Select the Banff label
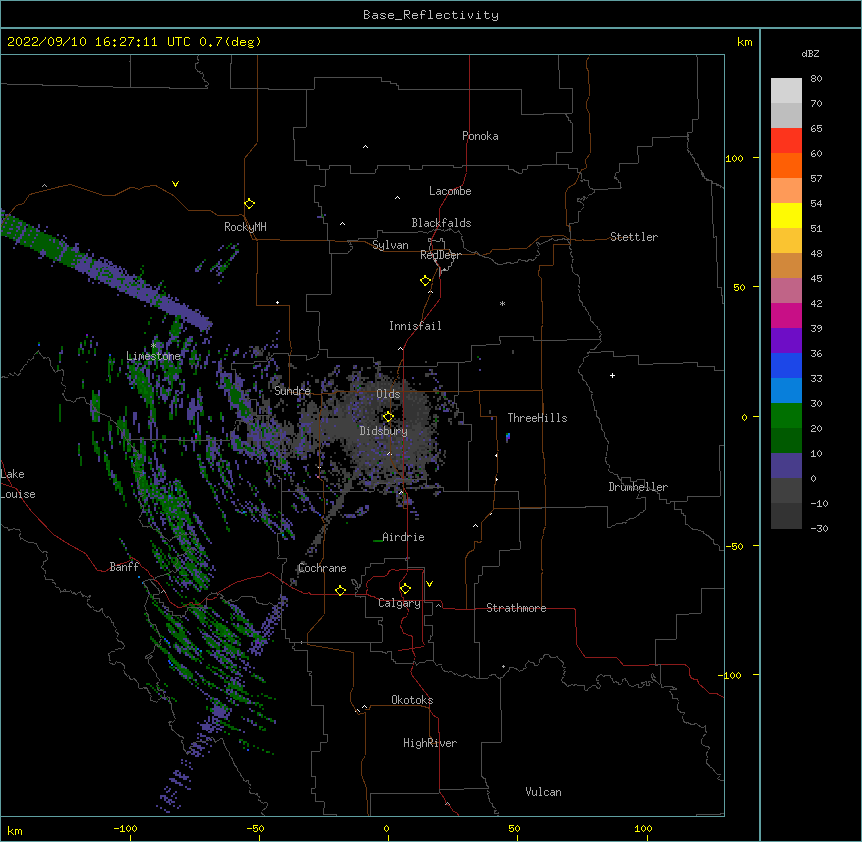Screen dimensions: 862x842 (x=124, y=567)
